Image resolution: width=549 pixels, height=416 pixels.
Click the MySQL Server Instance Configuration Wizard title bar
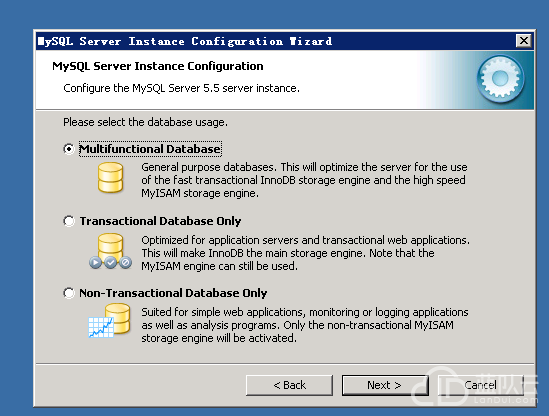click(277, 41)
